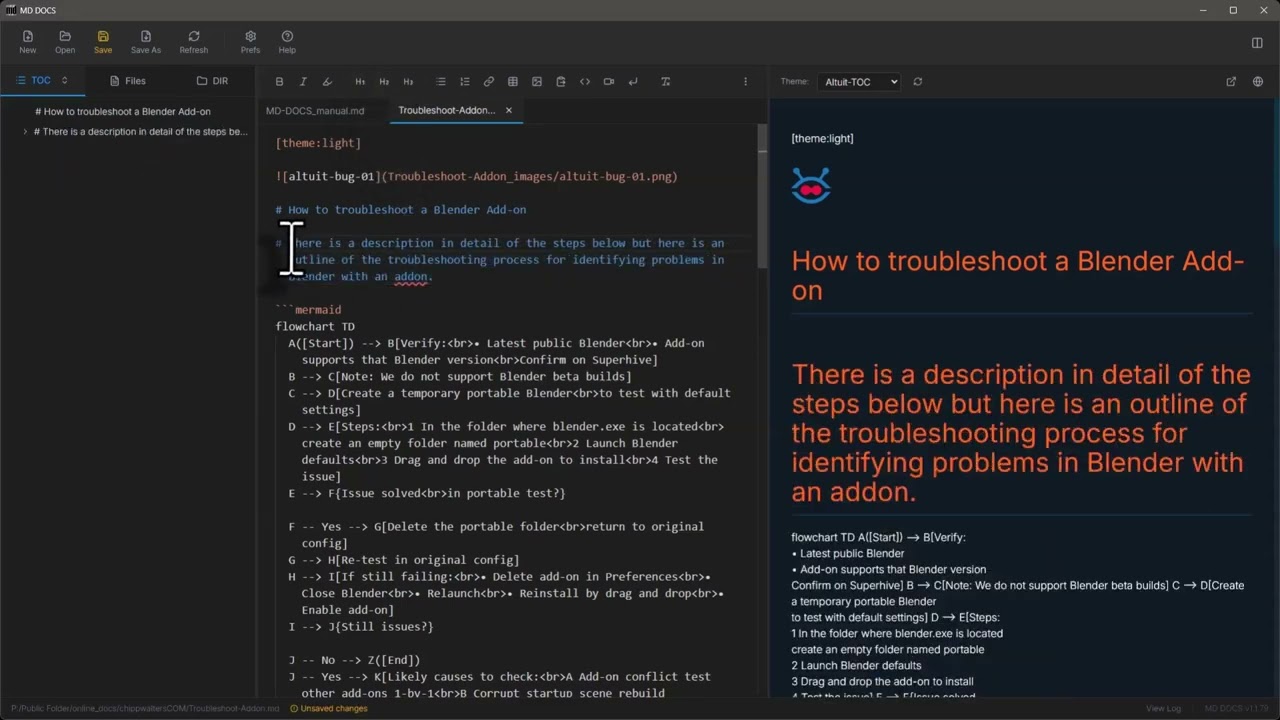Open a file with the Open button

[x=65, y=42]
